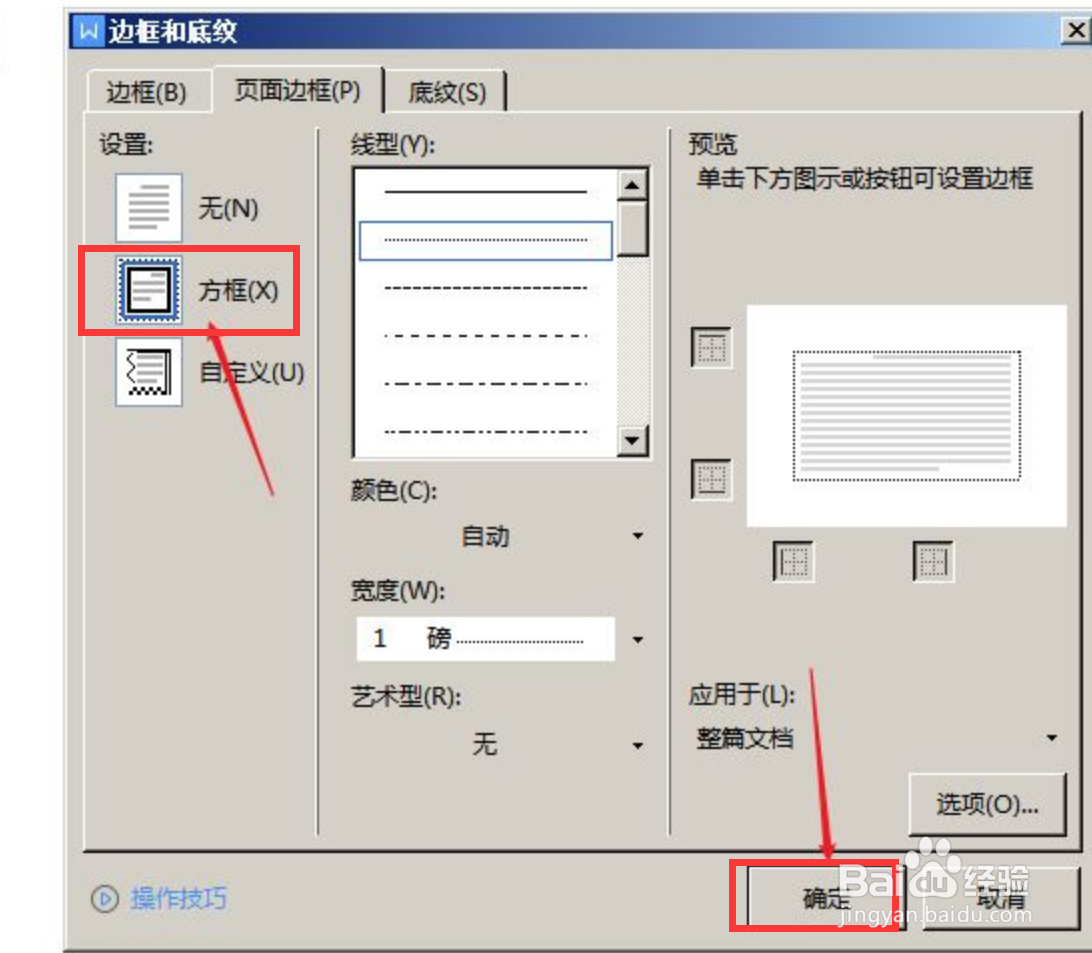
Task: Expand the 应用于(L) dropdown showing 整篇文档
Action: [x=879, y=738]
